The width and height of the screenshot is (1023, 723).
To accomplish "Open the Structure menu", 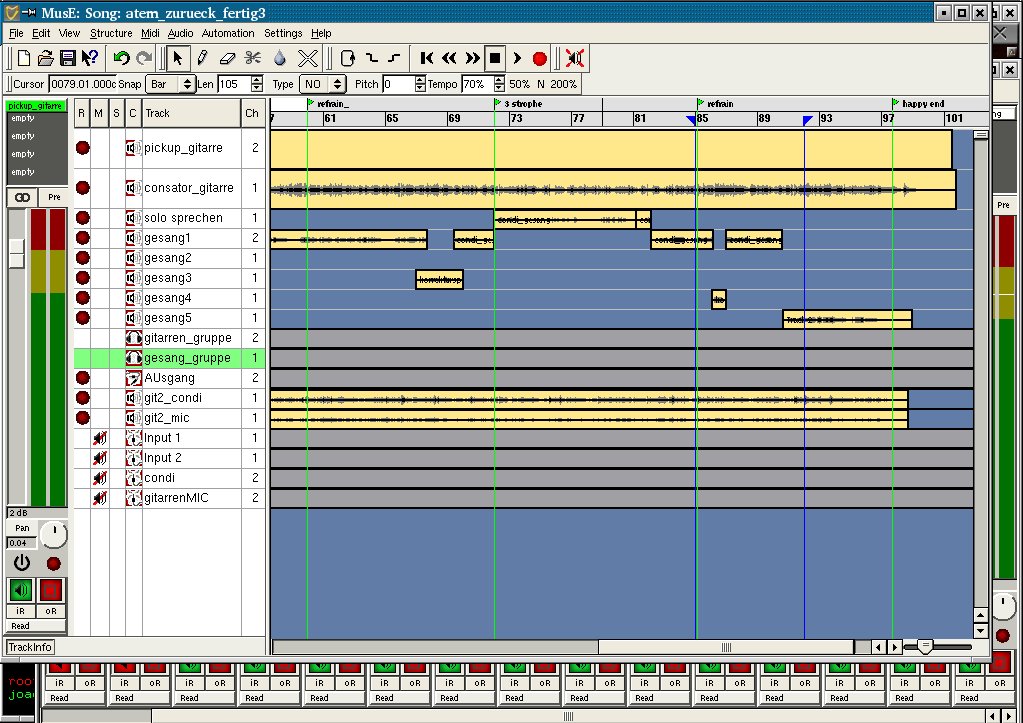I will click(110, 33).
